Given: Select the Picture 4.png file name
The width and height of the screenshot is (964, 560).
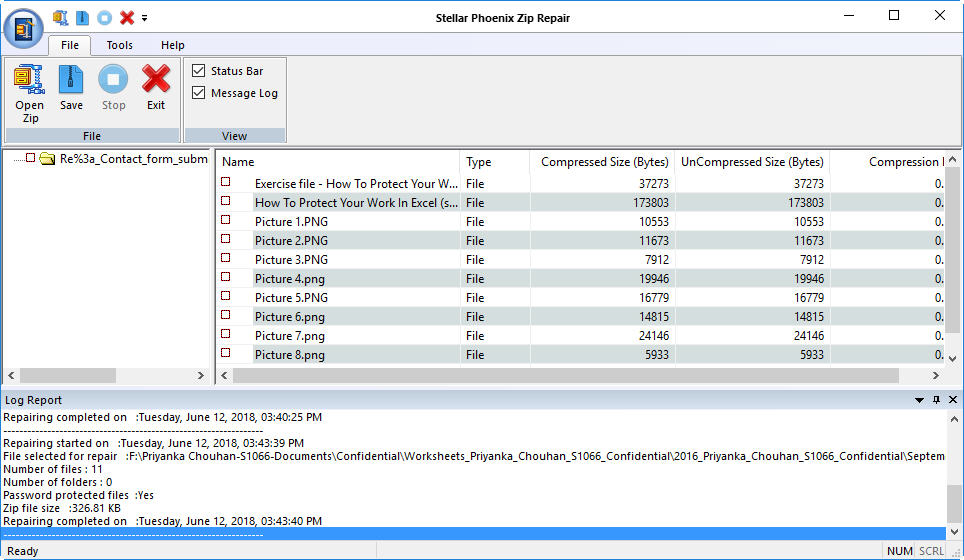Looking at the screenshot, I should click(x=290, y=278).
